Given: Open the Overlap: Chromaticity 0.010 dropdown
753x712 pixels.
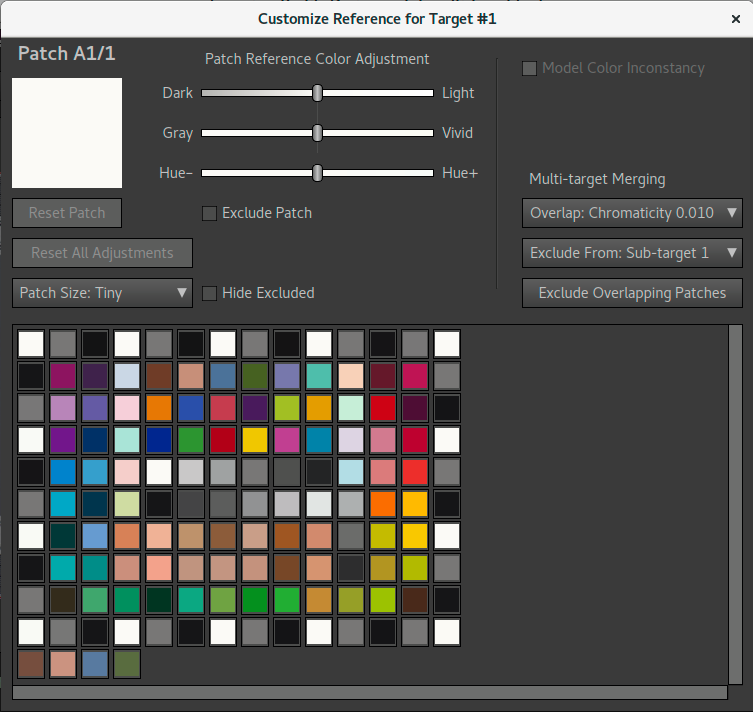Looking at the screenshot, I should tap(632, 213).
